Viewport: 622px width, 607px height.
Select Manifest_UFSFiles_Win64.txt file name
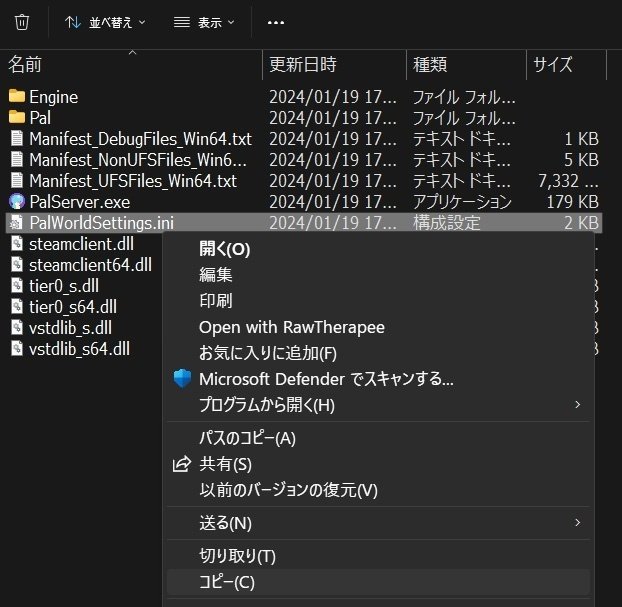click(133, 181)
